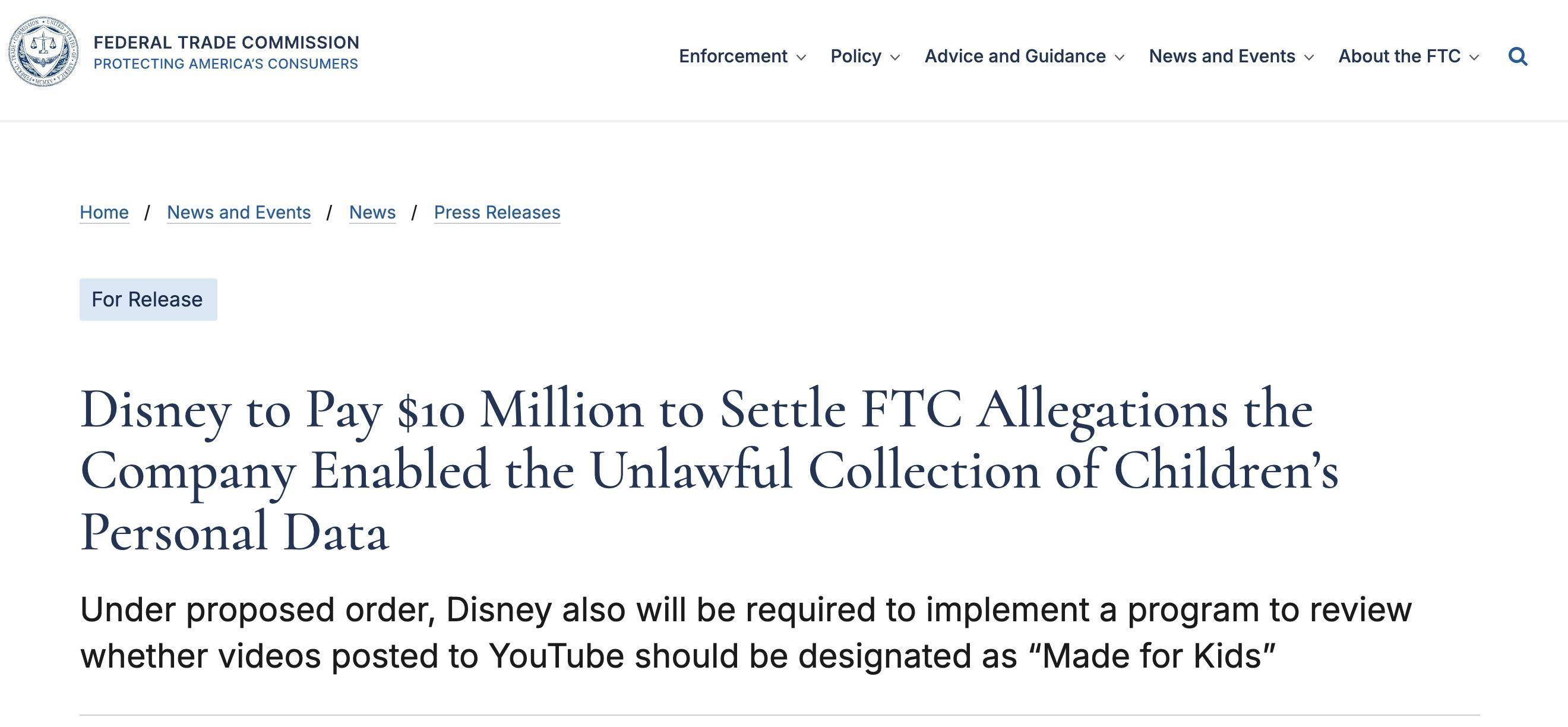
Task: Click the News breadcrumb link
Action: tap(372, 212)
